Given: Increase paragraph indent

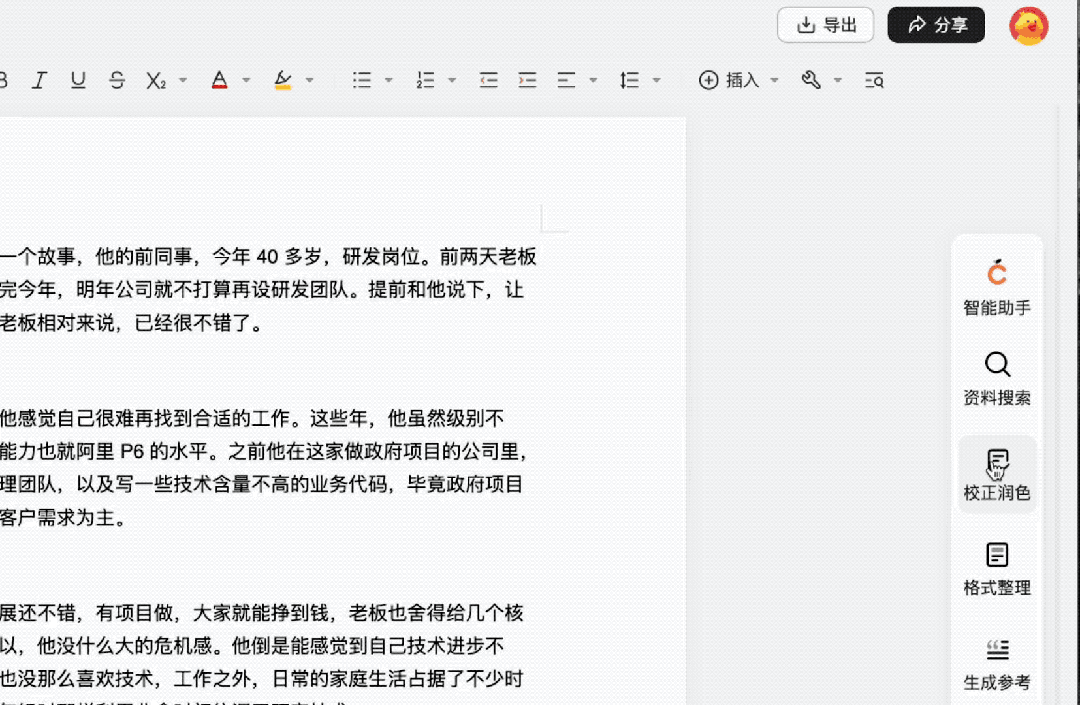Looking at the screenshot, I should [528, 81].
